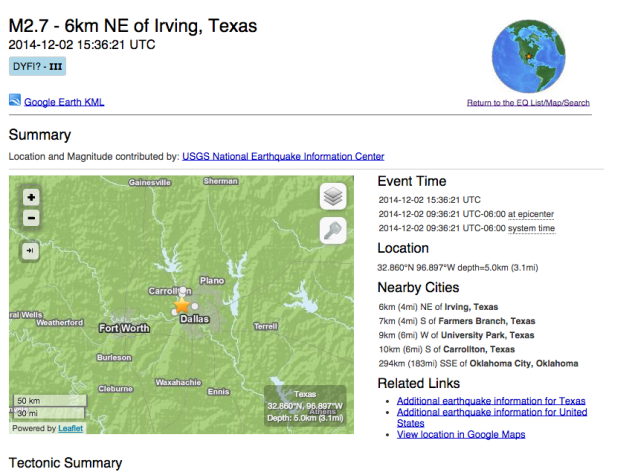
Task: Click the Fort Worth label on the map
Action: coord(124,328)
